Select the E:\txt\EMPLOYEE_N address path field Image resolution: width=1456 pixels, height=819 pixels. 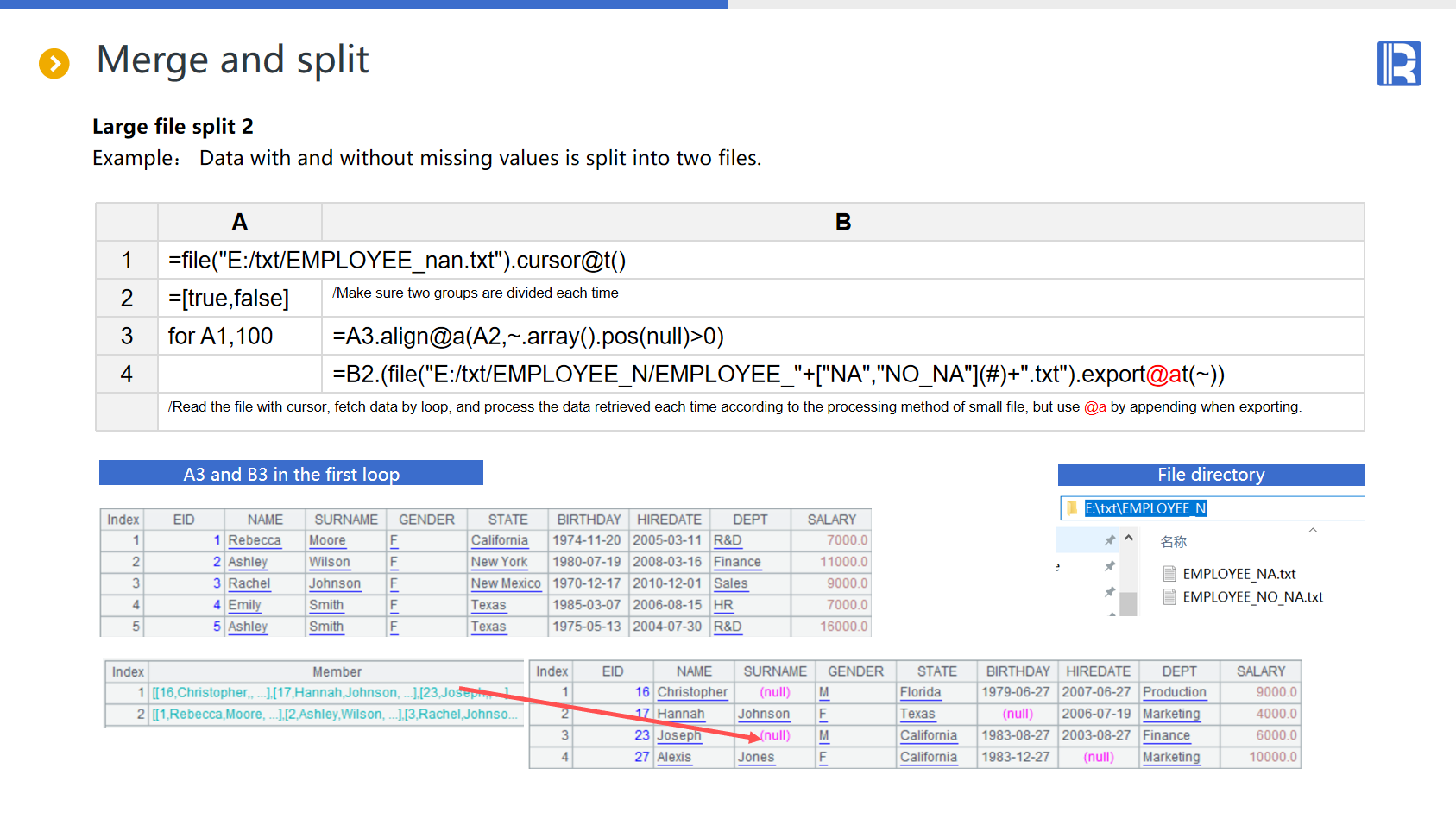click(x=1145, y=508)
